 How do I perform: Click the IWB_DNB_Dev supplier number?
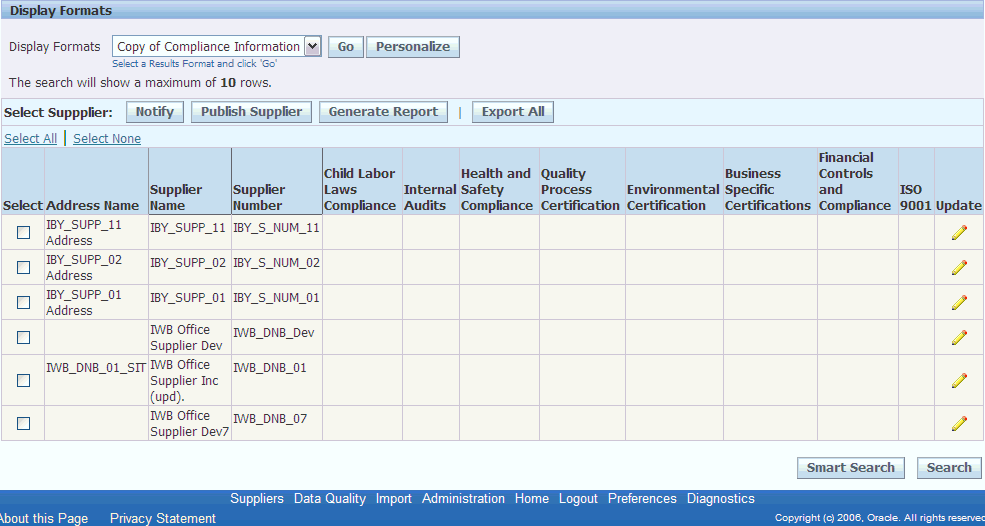[273, 333]
